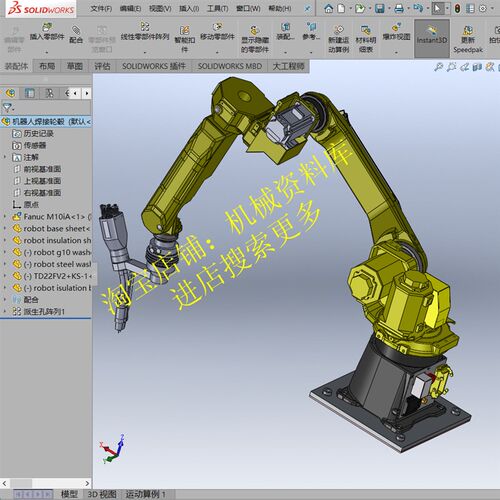Viewport: 500px width, 500px height.
Task: Click the right arrow of the tree horizontal scrollbar
Action: [x=87, y=483]
